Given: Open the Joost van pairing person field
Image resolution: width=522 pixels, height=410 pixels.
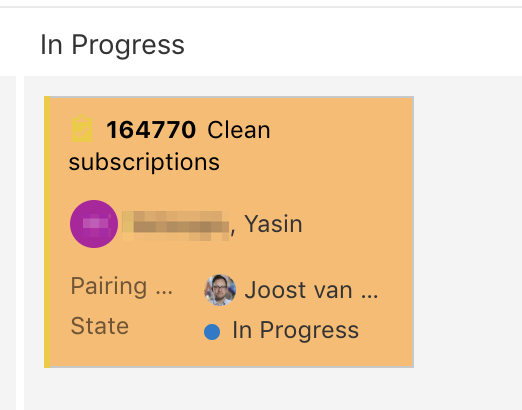Looking at the screenshot, I should (291, 290).
